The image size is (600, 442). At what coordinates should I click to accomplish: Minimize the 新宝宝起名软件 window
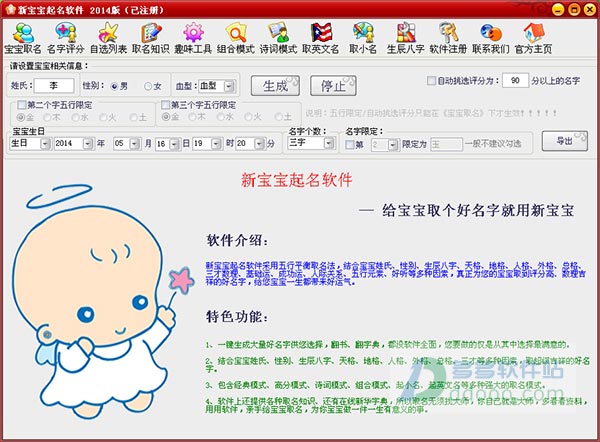pos(558,9)
